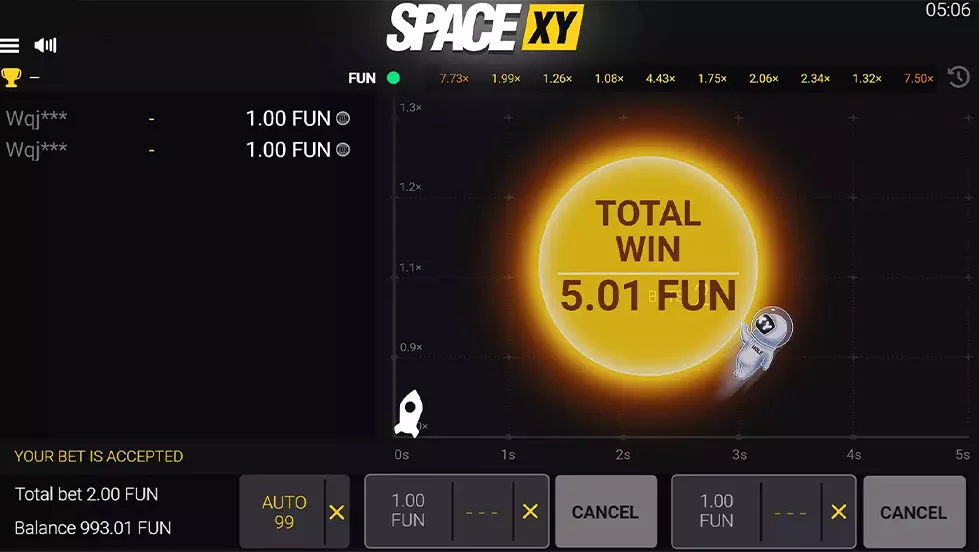Disable AUTO 99 with its yellow X

click(337, 512)
